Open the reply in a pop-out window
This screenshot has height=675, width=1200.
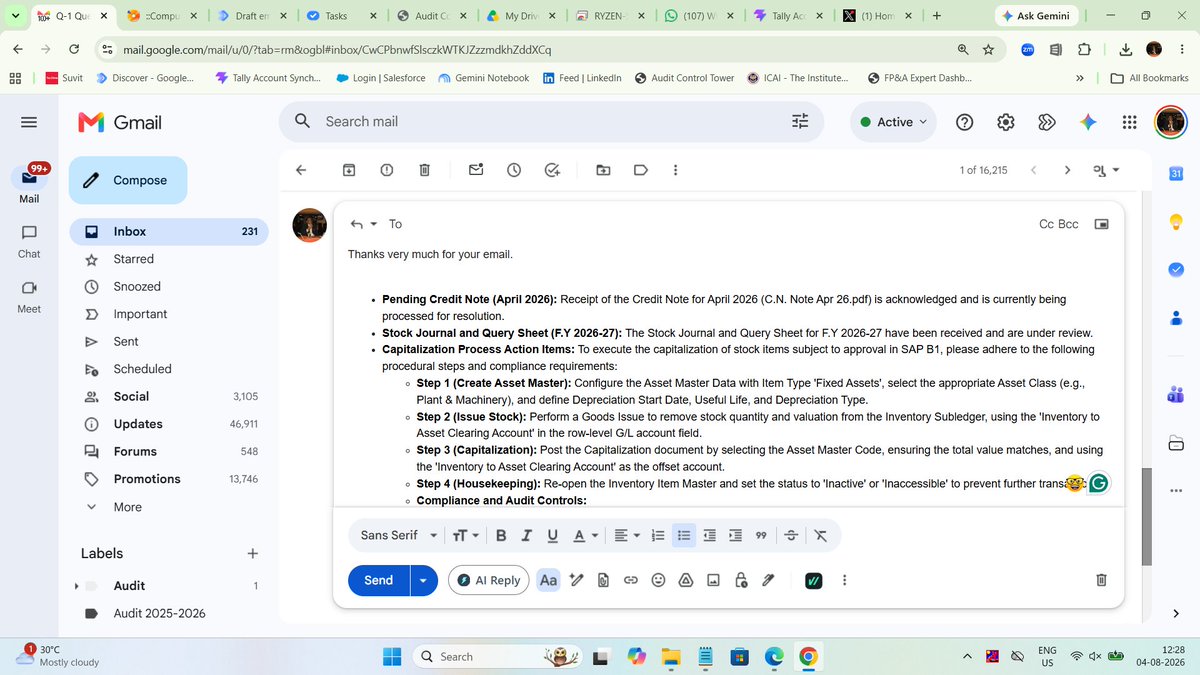[1101, 224]
